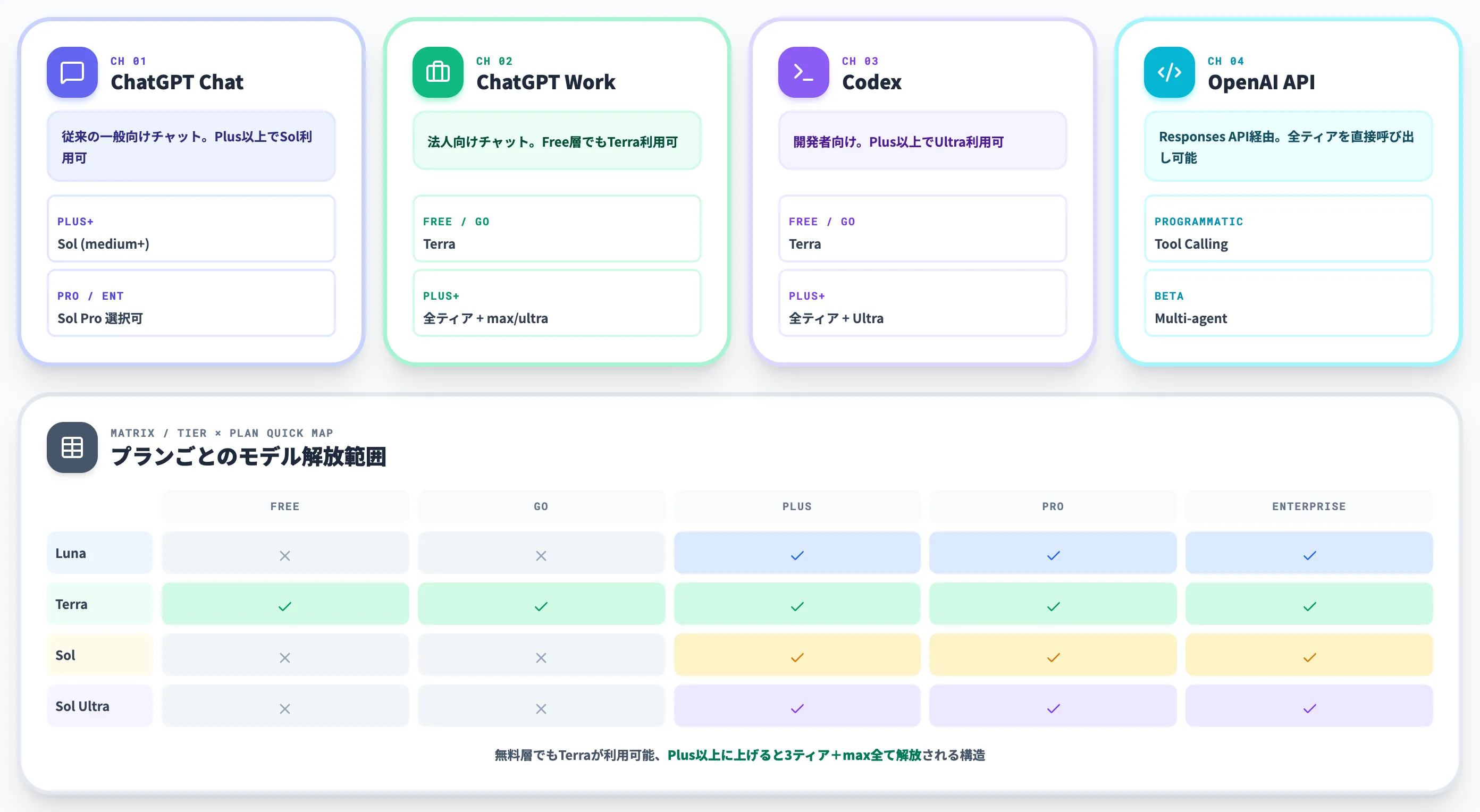Click the '法人向けチャット' description banner
Image resolution: width=1480 pixels, height=812 pixels.
pyautogui.click(x=557, y=141)
